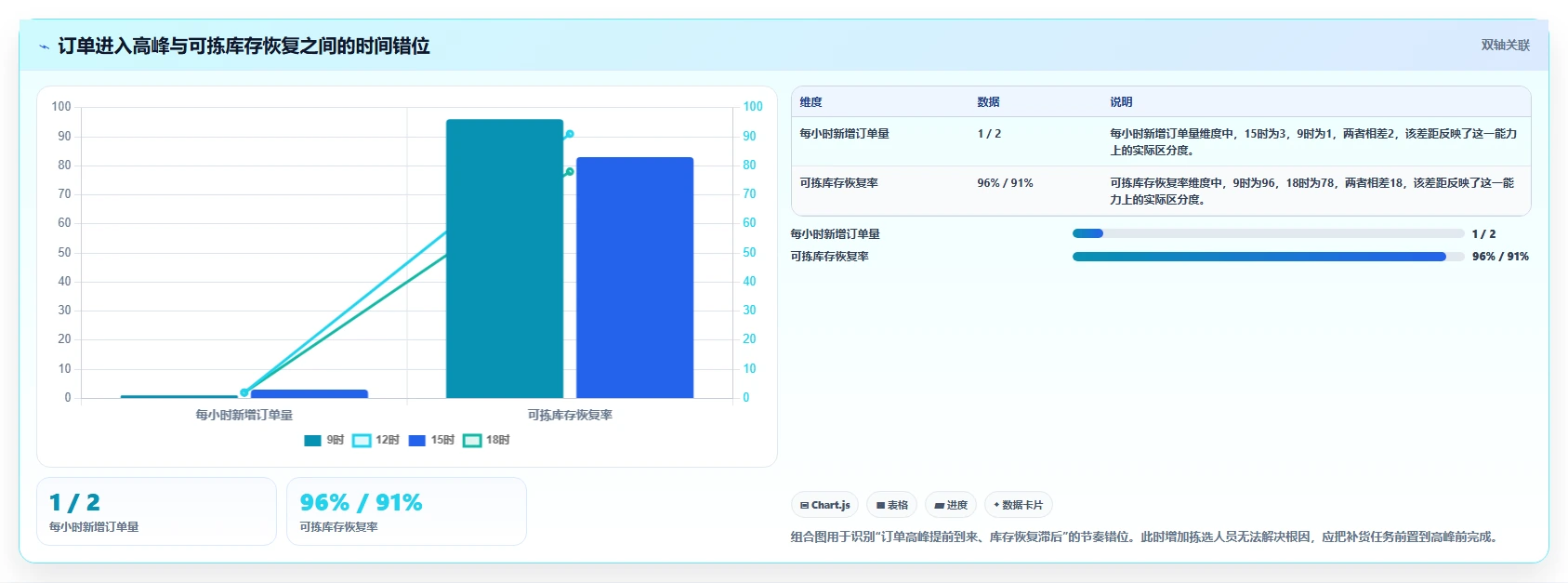Click the table cell value 1 / 2

pyautogui.click(x=989, y=134)
